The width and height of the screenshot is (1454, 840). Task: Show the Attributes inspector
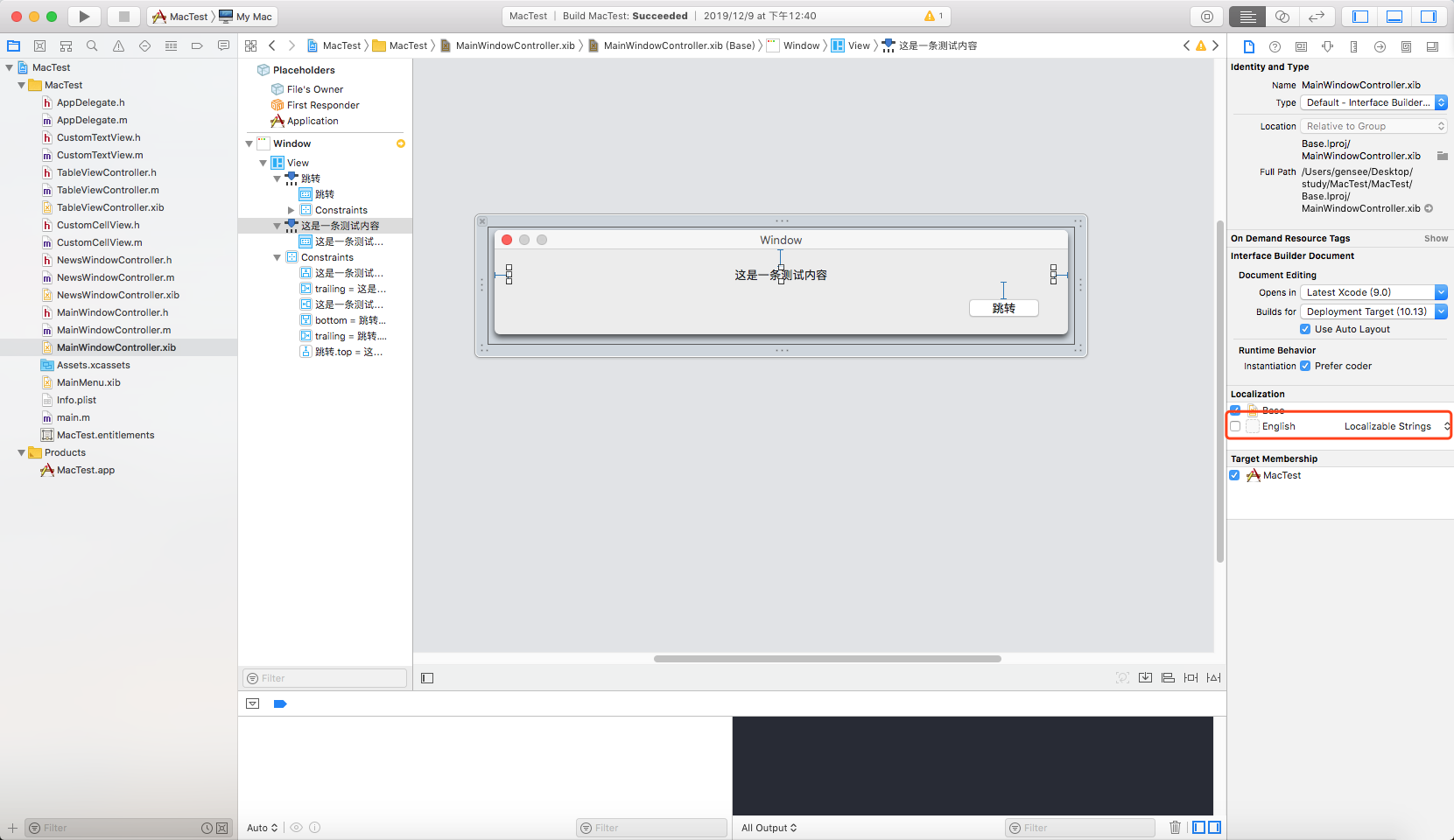[1328, 46]
